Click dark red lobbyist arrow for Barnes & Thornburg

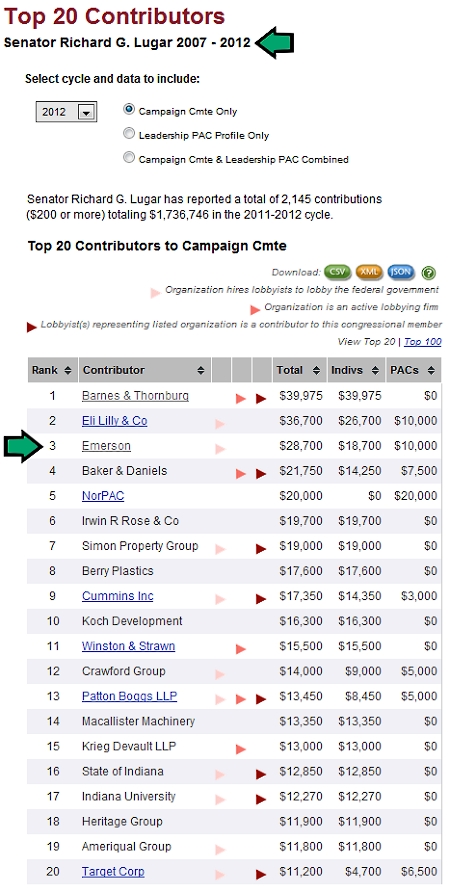[x=261, y=399]
